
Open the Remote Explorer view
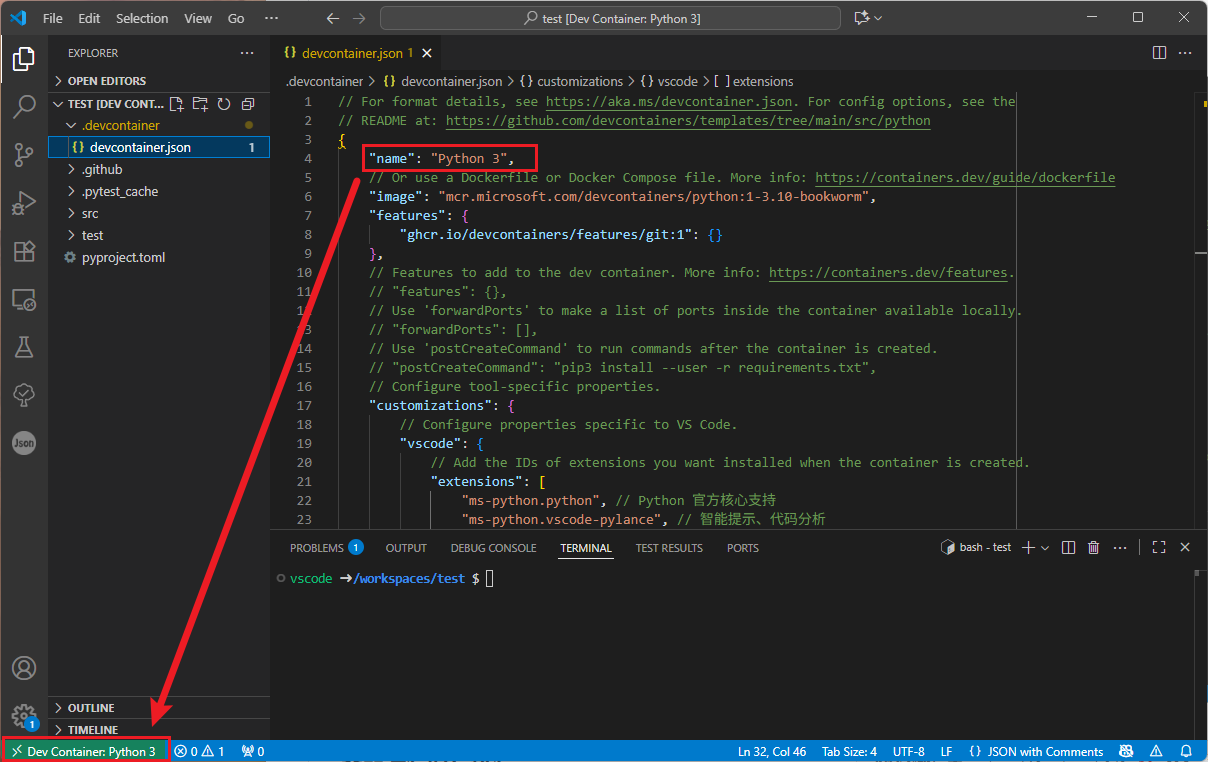[x=24, y=299]
